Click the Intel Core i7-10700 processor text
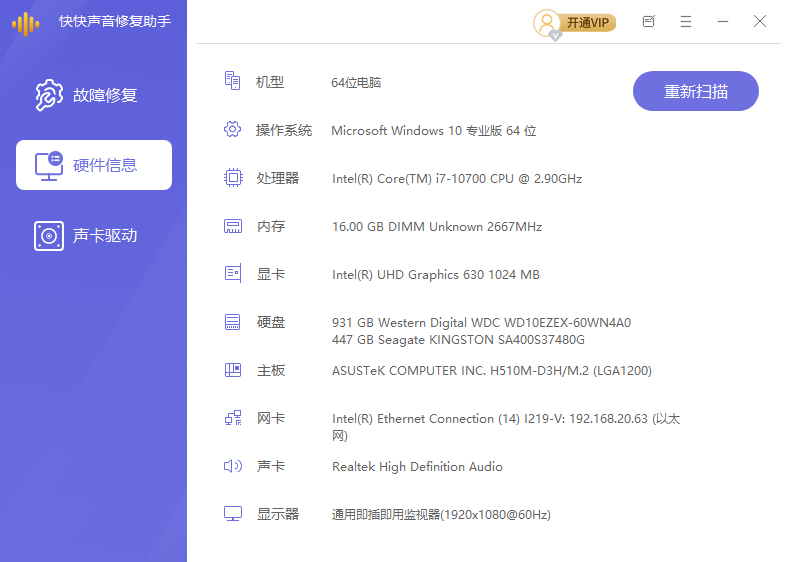The width and height of the screenshot is (790, 562). click(x=456, y=179)
